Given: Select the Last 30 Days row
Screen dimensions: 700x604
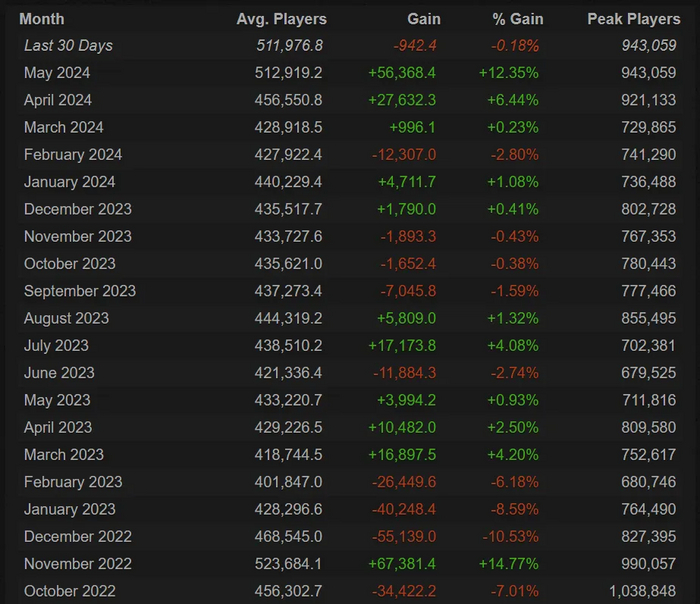Looking at the screenshot, I should coord(68,45).
